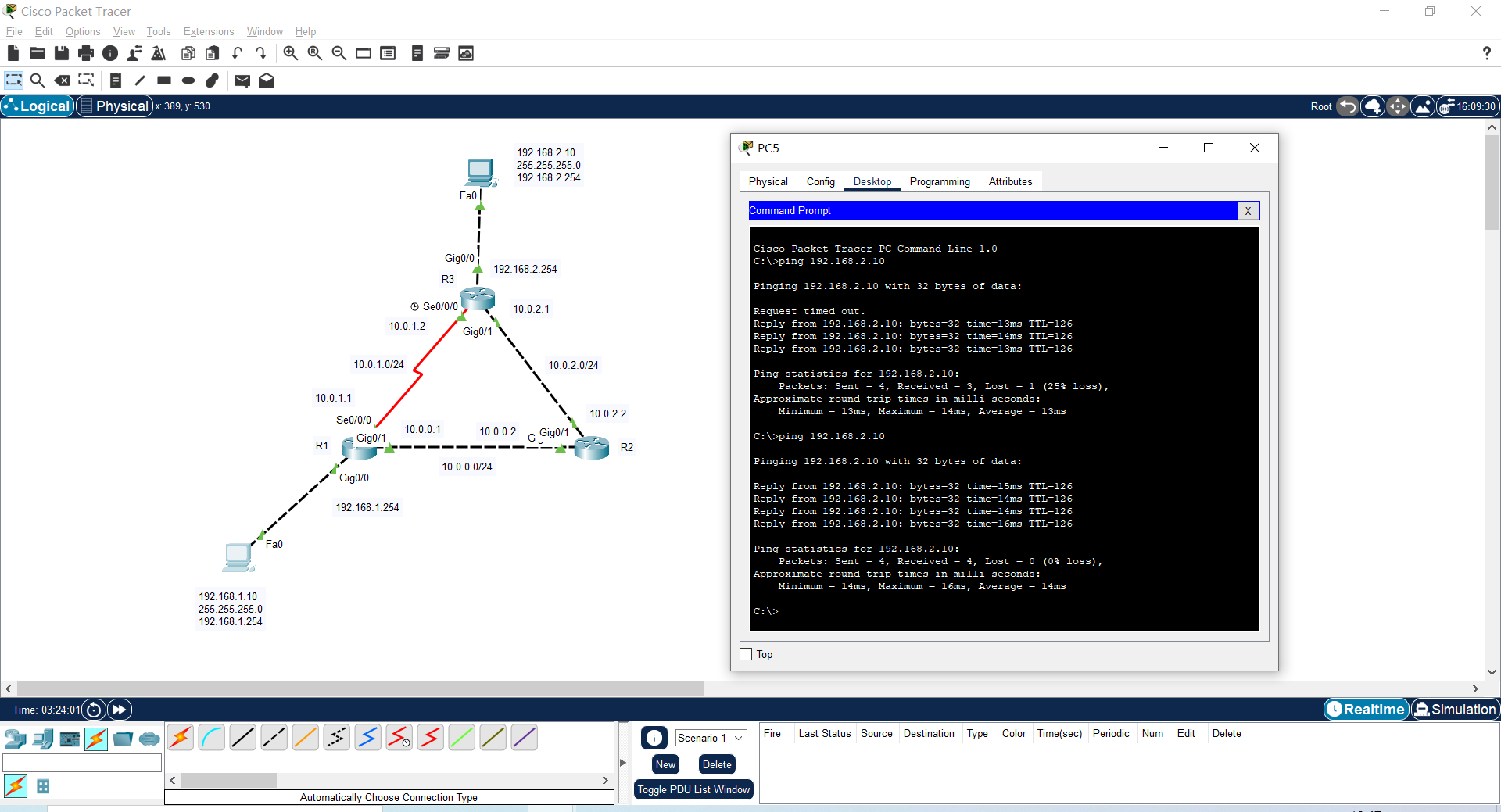Add a complex PDU open envelope
The width and height of the screenshot is (1501, 812).
[x=267, y=80]
